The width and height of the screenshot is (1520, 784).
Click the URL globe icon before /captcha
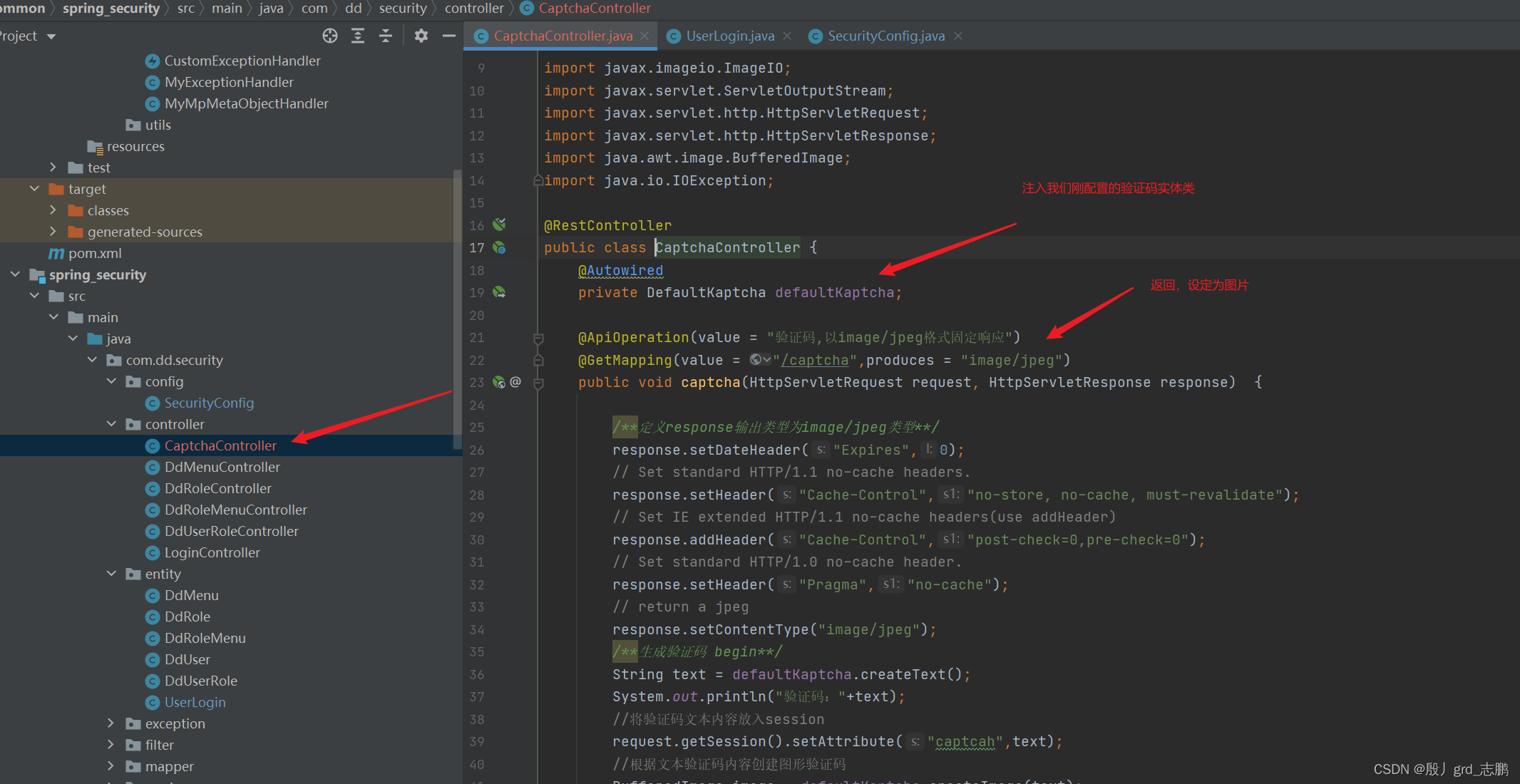pyautogui.click(x=756, y=360)
